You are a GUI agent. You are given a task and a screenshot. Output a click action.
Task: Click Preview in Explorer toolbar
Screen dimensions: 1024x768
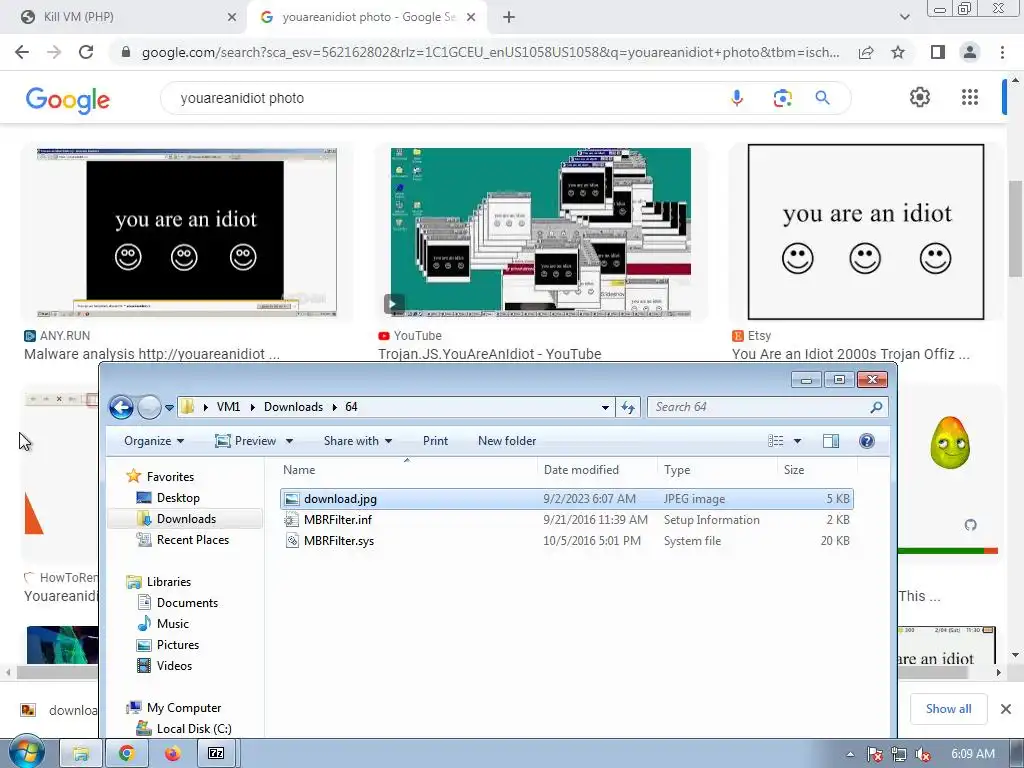pos(246,441)
